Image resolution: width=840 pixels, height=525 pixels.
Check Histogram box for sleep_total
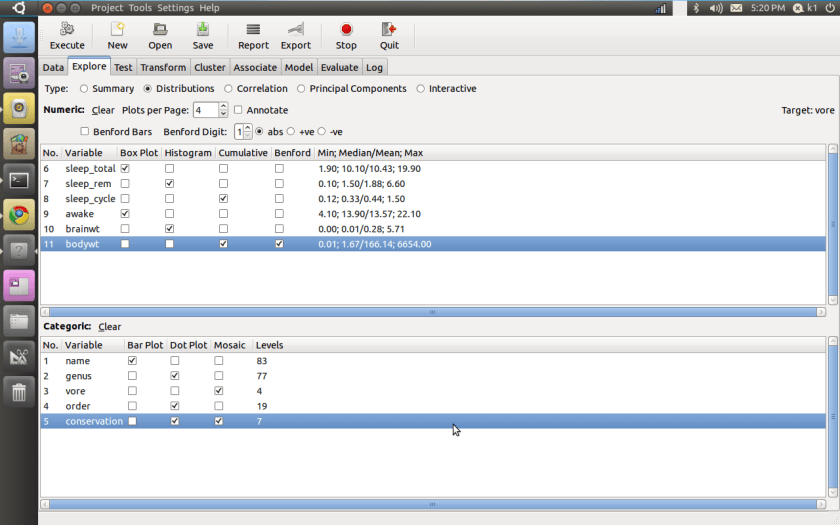(170, 169)
